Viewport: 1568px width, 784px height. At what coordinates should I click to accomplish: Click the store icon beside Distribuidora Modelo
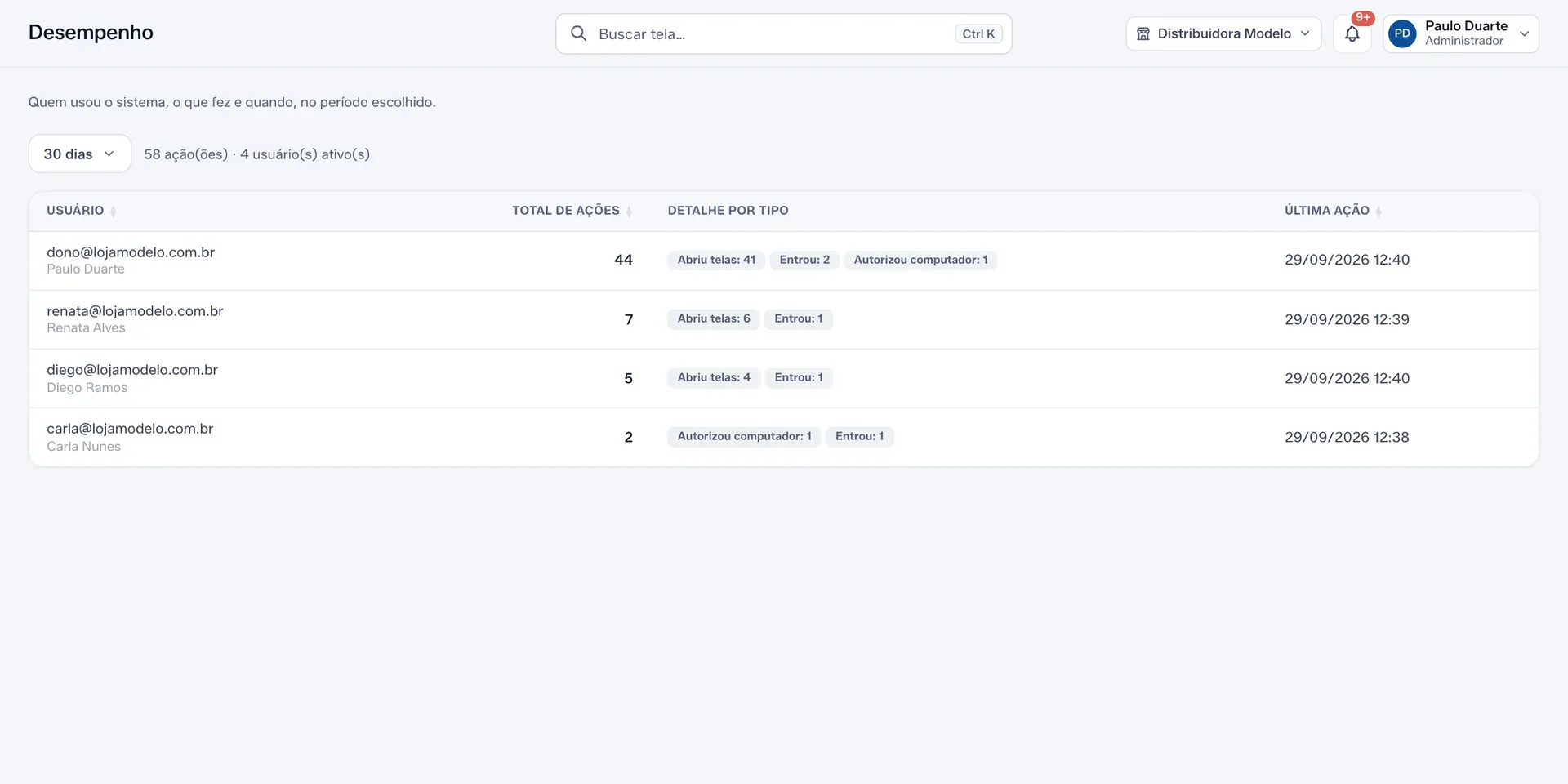(x=1143, y=33)
